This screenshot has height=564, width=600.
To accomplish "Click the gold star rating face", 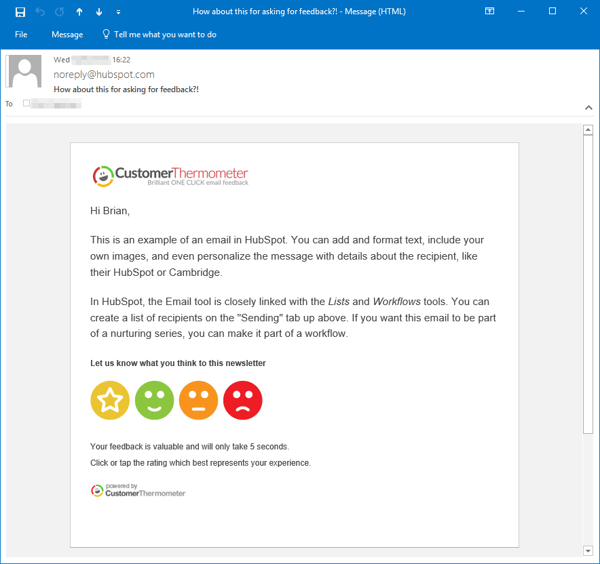I will click(x=110, y=400).
